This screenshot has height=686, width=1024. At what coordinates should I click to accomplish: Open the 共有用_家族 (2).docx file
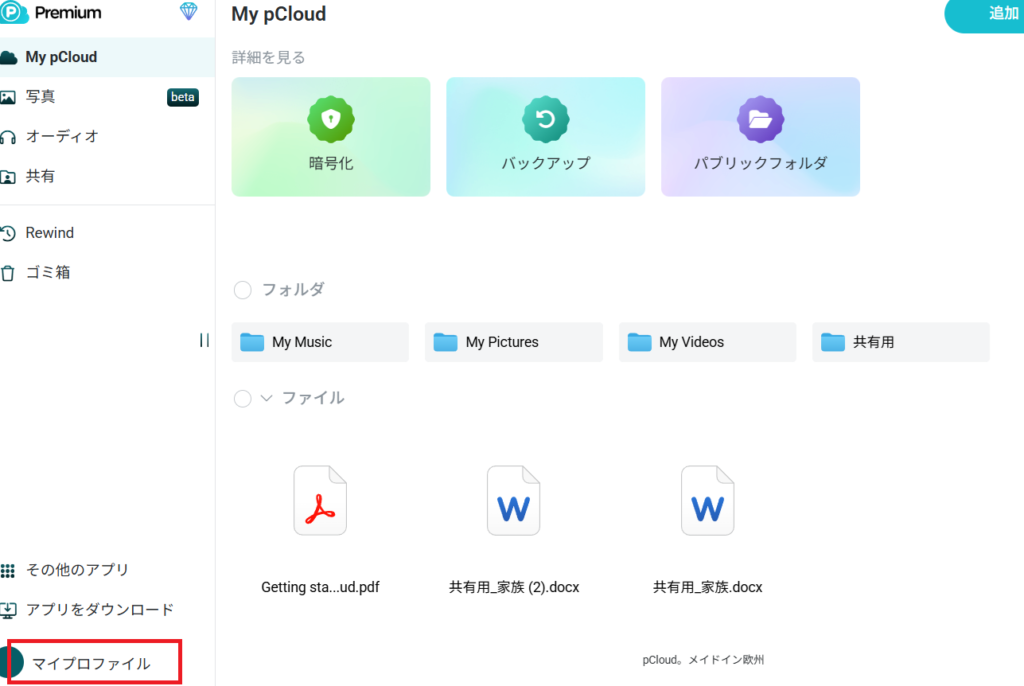coord(513,500)
